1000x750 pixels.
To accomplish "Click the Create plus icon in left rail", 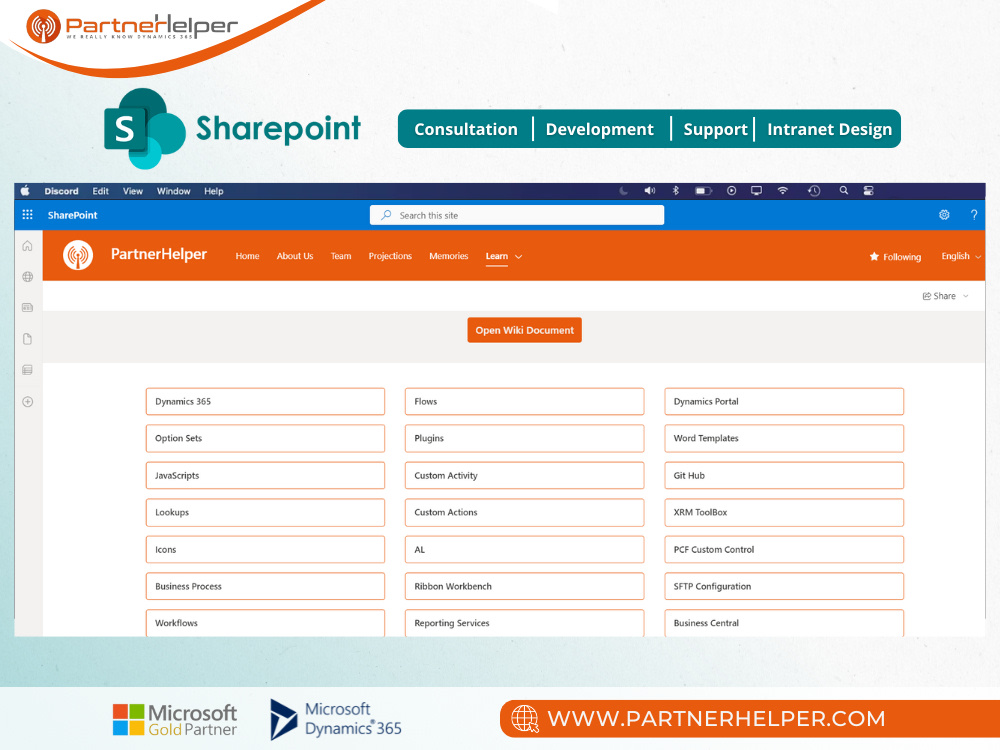I will (x=27, y=402).
